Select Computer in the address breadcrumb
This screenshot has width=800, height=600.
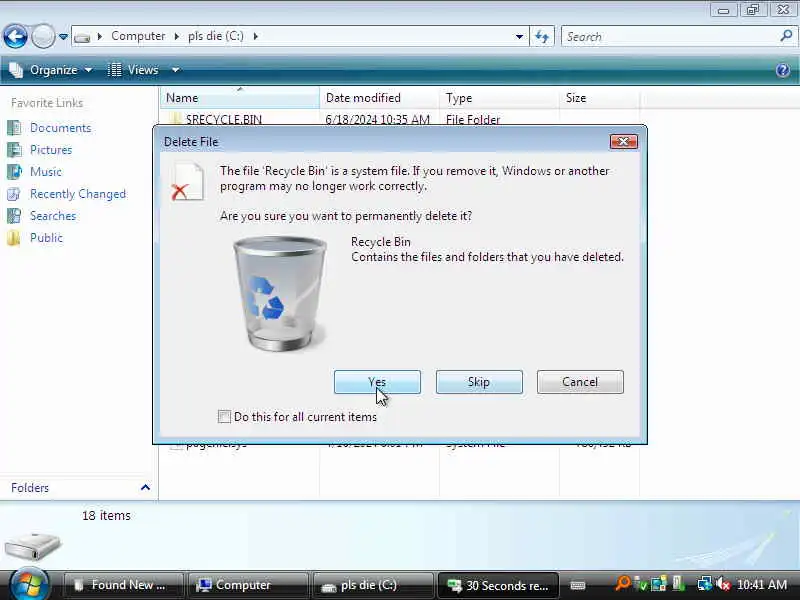pyautogui.click(x=138, y=36)
